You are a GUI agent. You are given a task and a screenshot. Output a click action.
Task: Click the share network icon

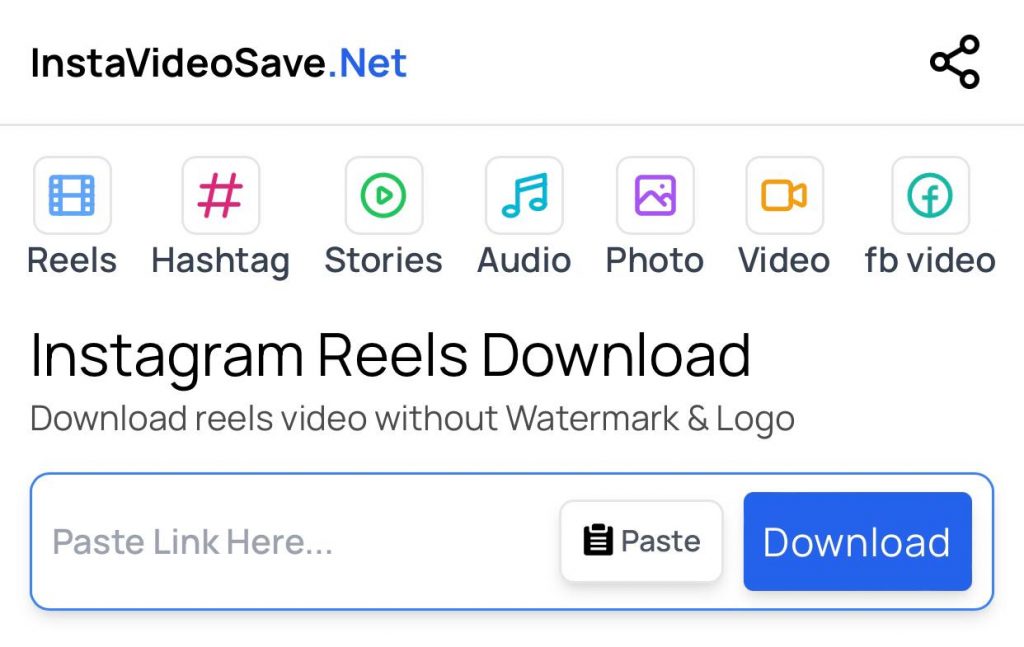[954, 61]
